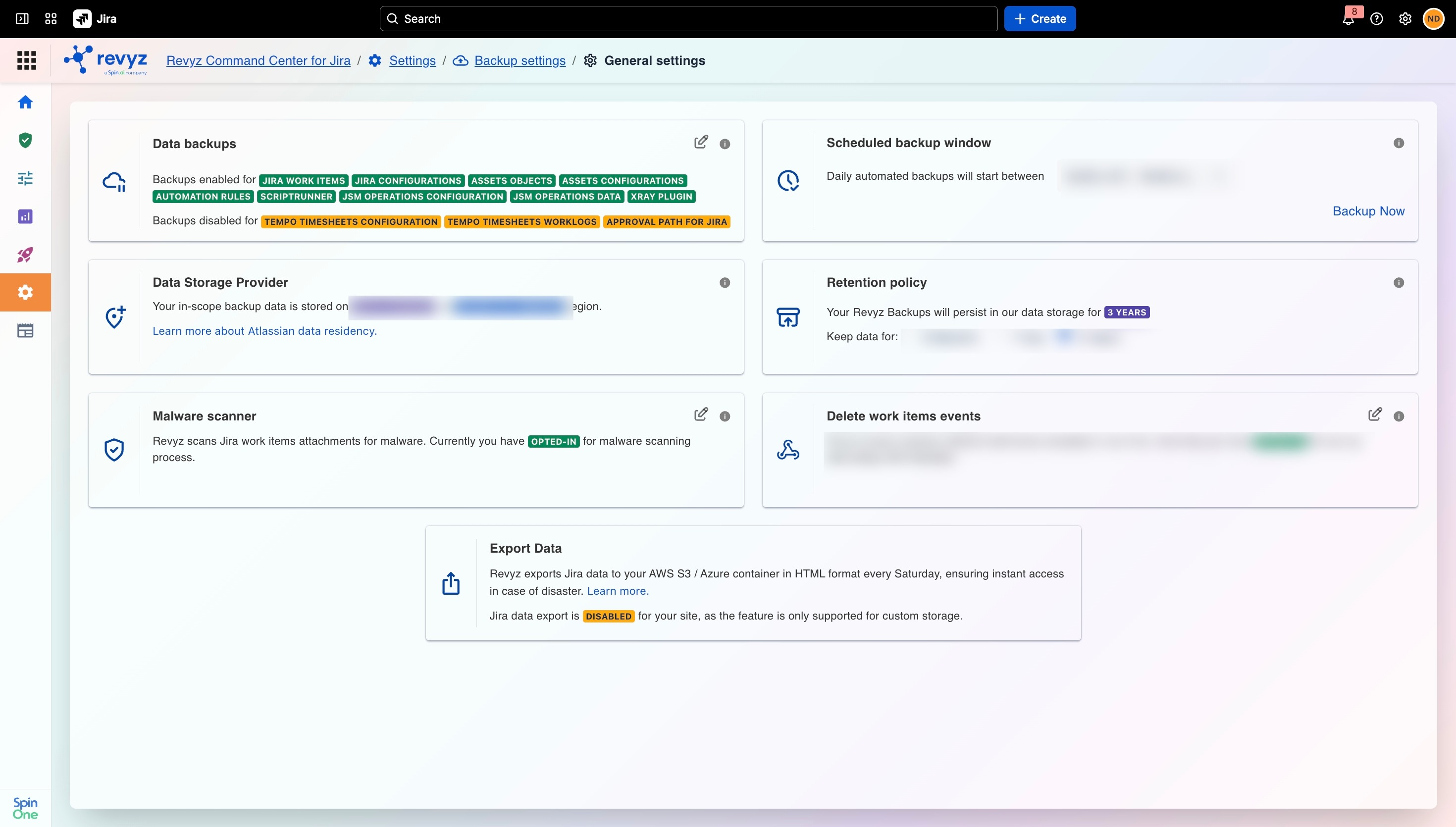Click the 3 YEARS retention badge

1127,312
